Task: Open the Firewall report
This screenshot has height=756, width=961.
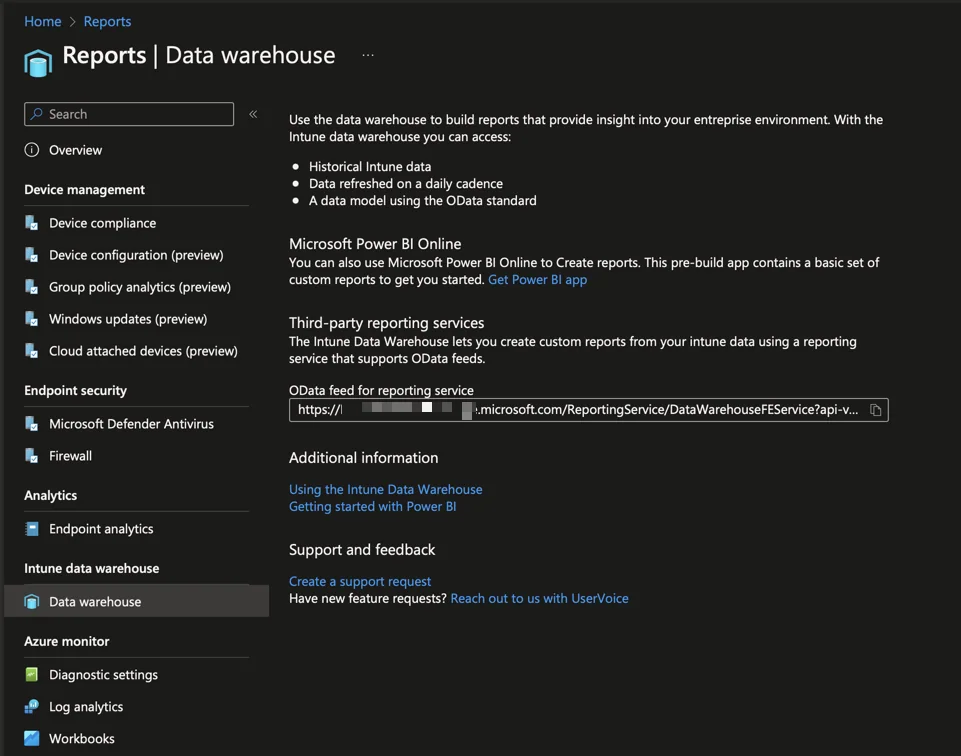Action: click(x=70, y=456)
